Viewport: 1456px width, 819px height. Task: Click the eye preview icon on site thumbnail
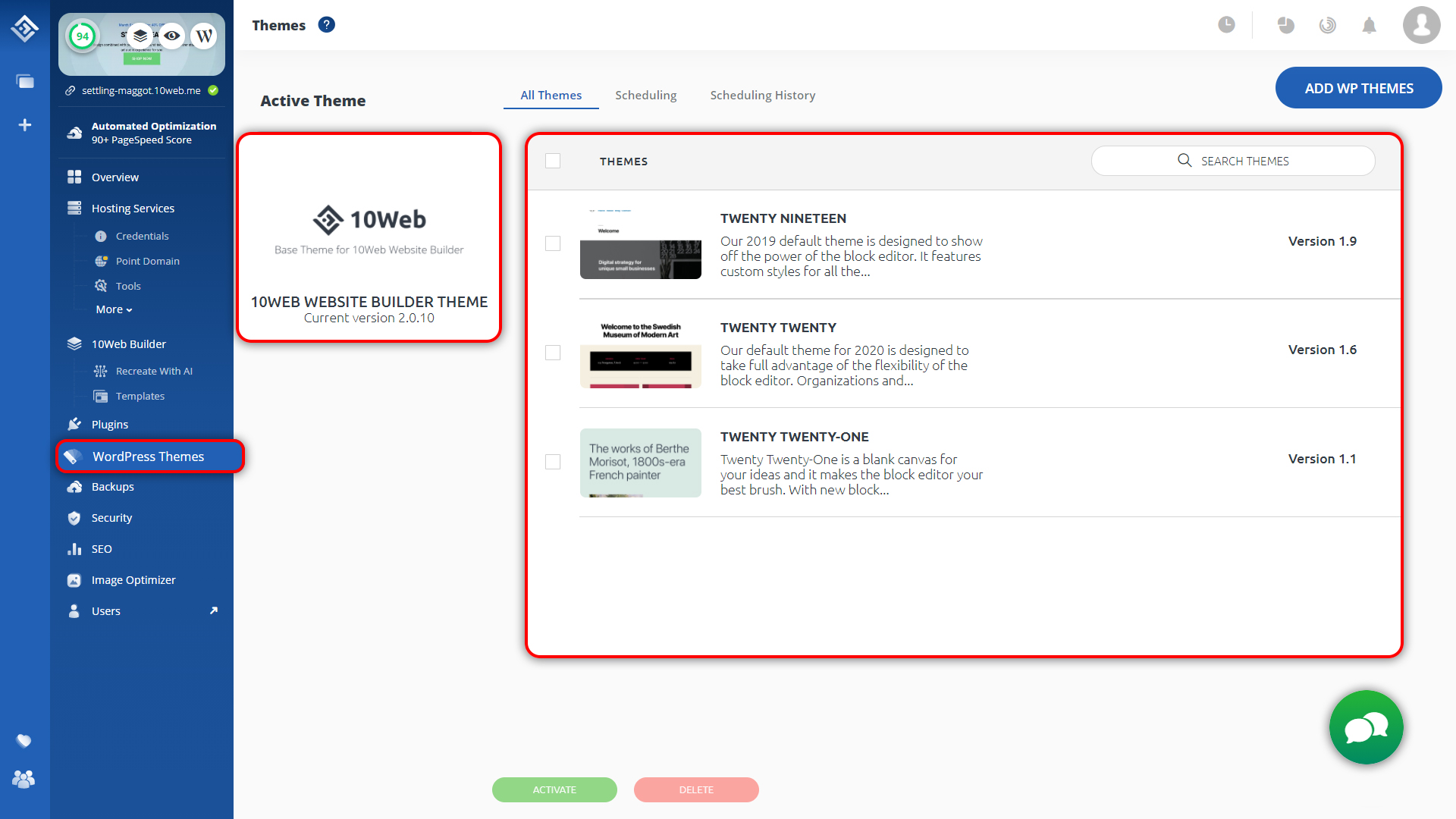point(172,36)
